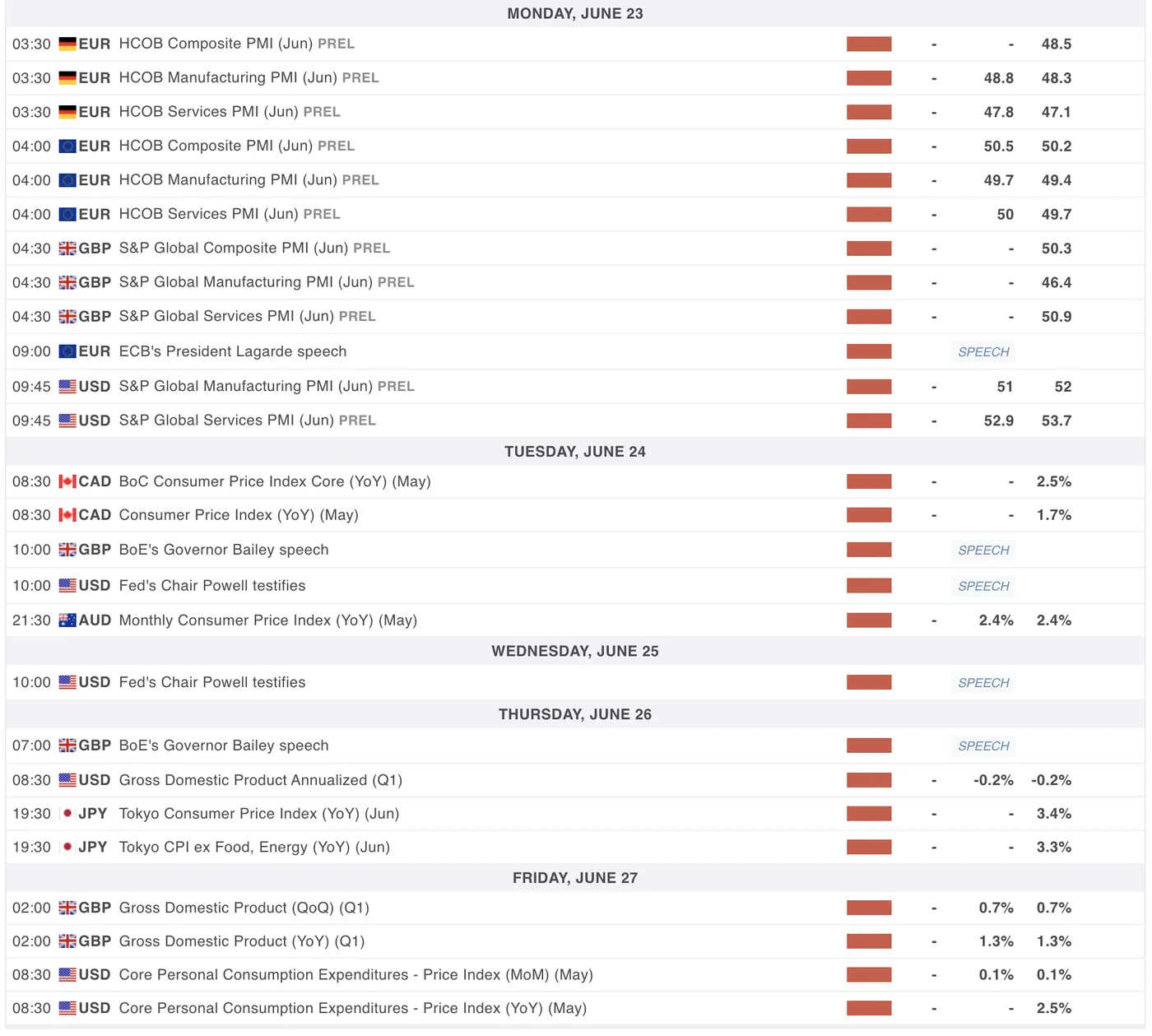Open Tuesday's Fed's Chair Powell testifies event
This screenshot has width=1152, height=1036.
(x=211, y=586)
